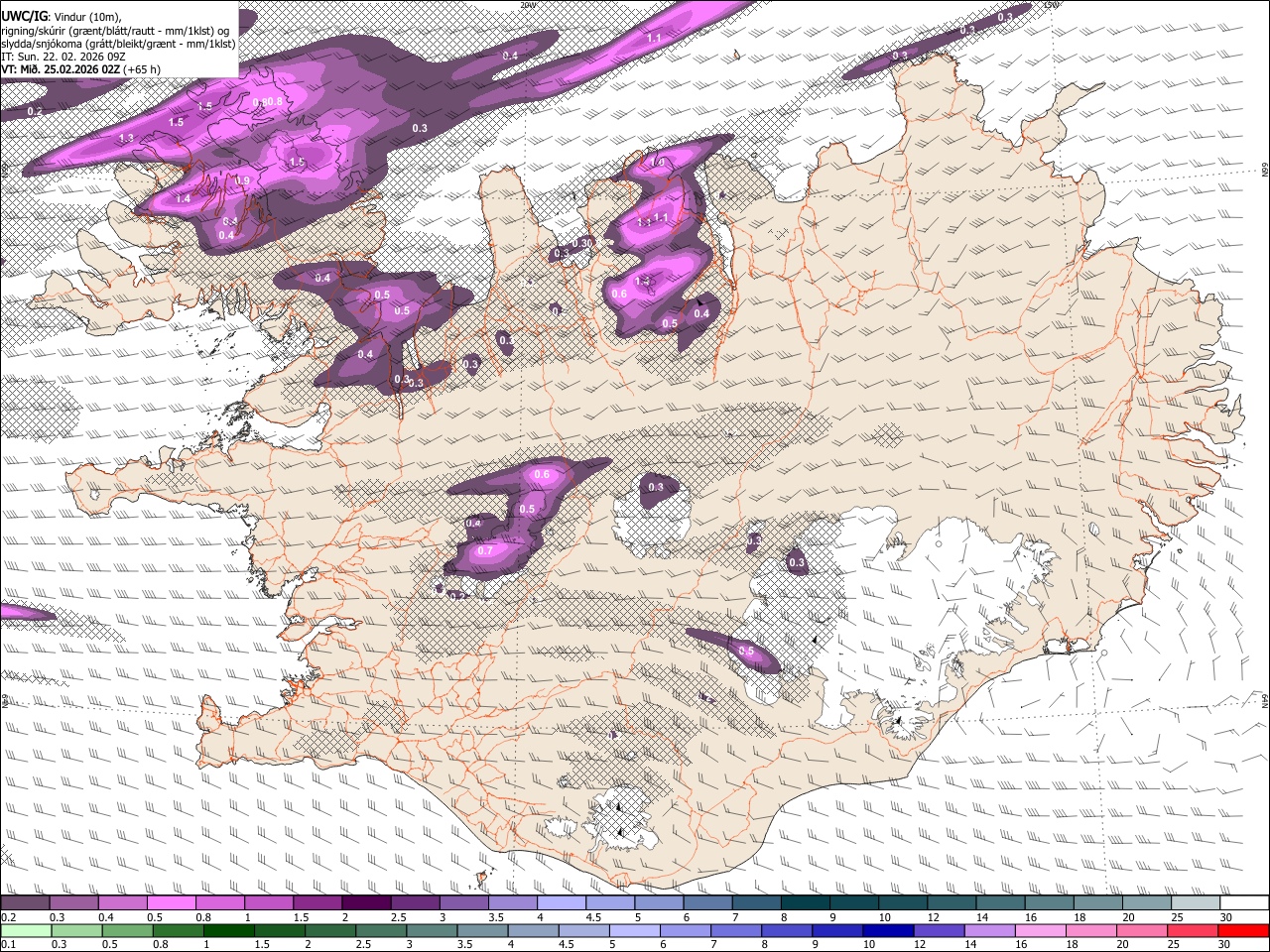The width and height of the screenshot is (1270, 952).
Task: Click the '1.4' snowfall value over the Westfjords
Action: [x=183, y=199]
